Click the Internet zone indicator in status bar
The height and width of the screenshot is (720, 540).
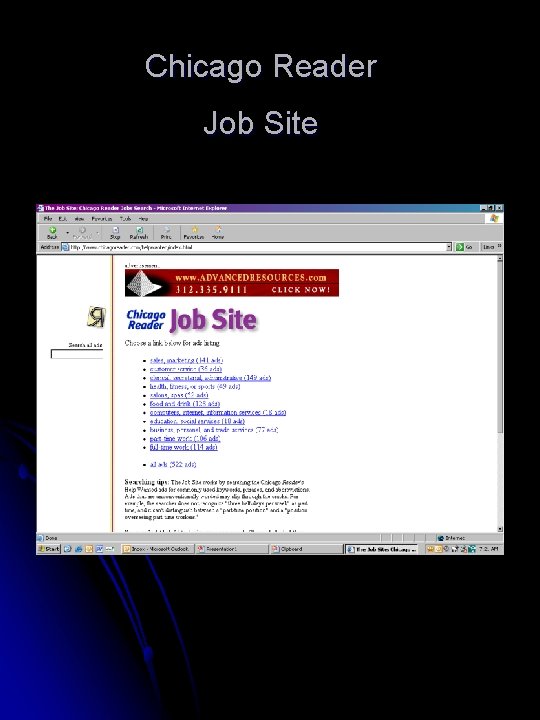pos(451,538)
